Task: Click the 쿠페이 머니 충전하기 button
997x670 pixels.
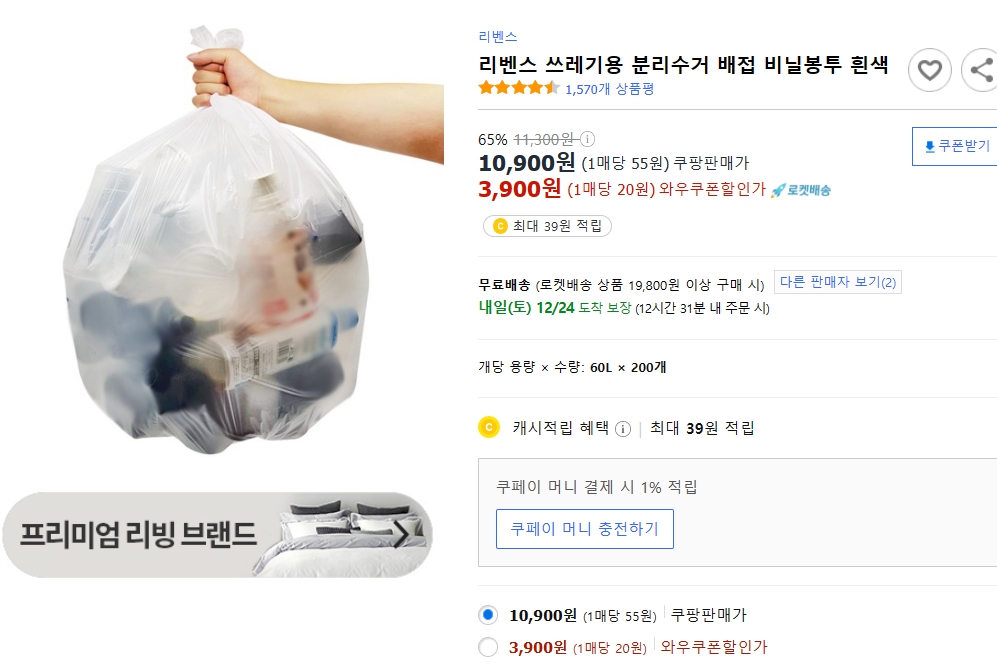Action: tap(584, 529)
